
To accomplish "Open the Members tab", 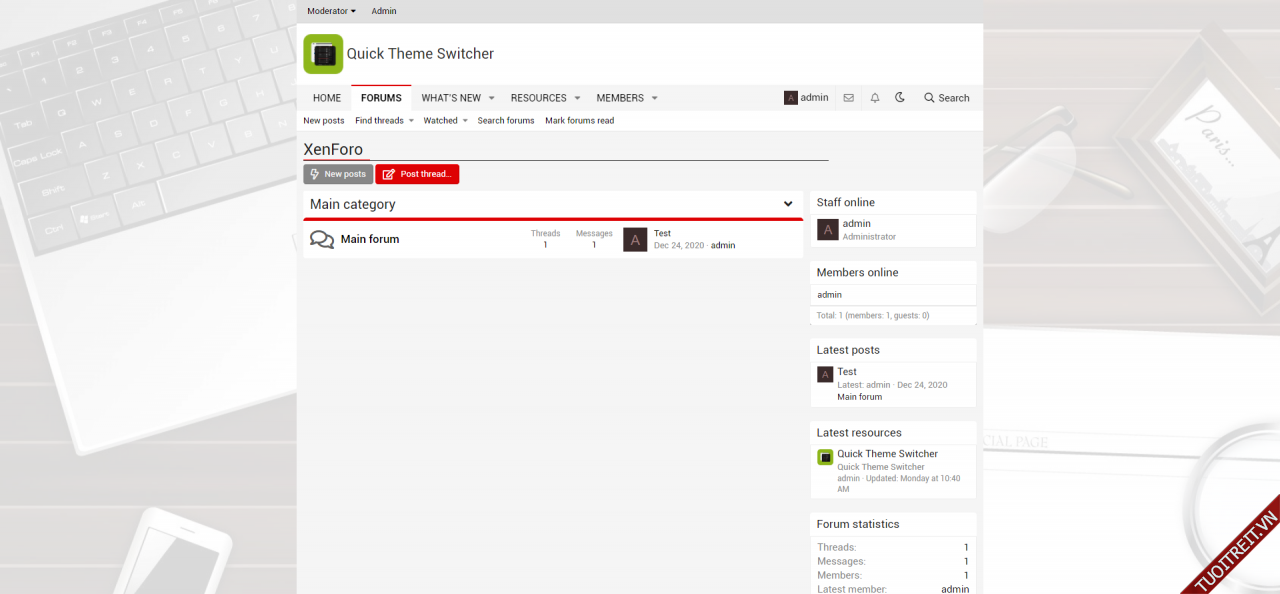I will click(620, 98).
